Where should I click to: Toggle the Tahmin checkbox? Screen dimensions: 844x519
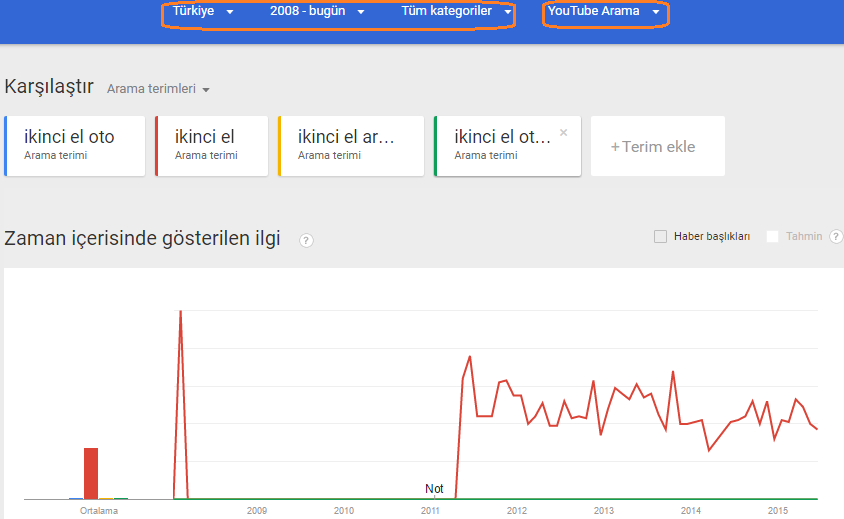point(772,236)
